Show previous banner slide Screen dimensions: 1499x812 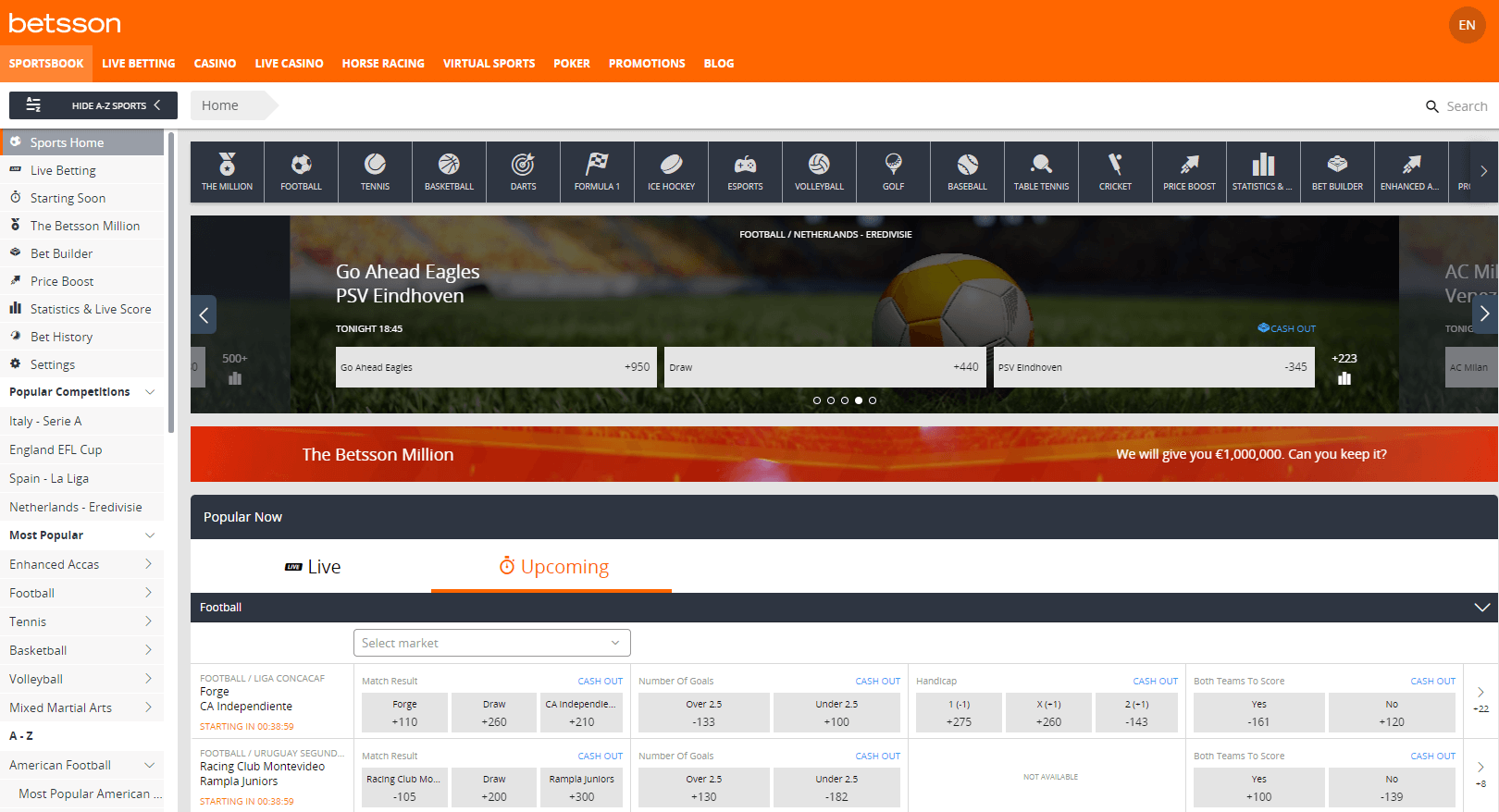pyautogui.click(x=204, y=314)
